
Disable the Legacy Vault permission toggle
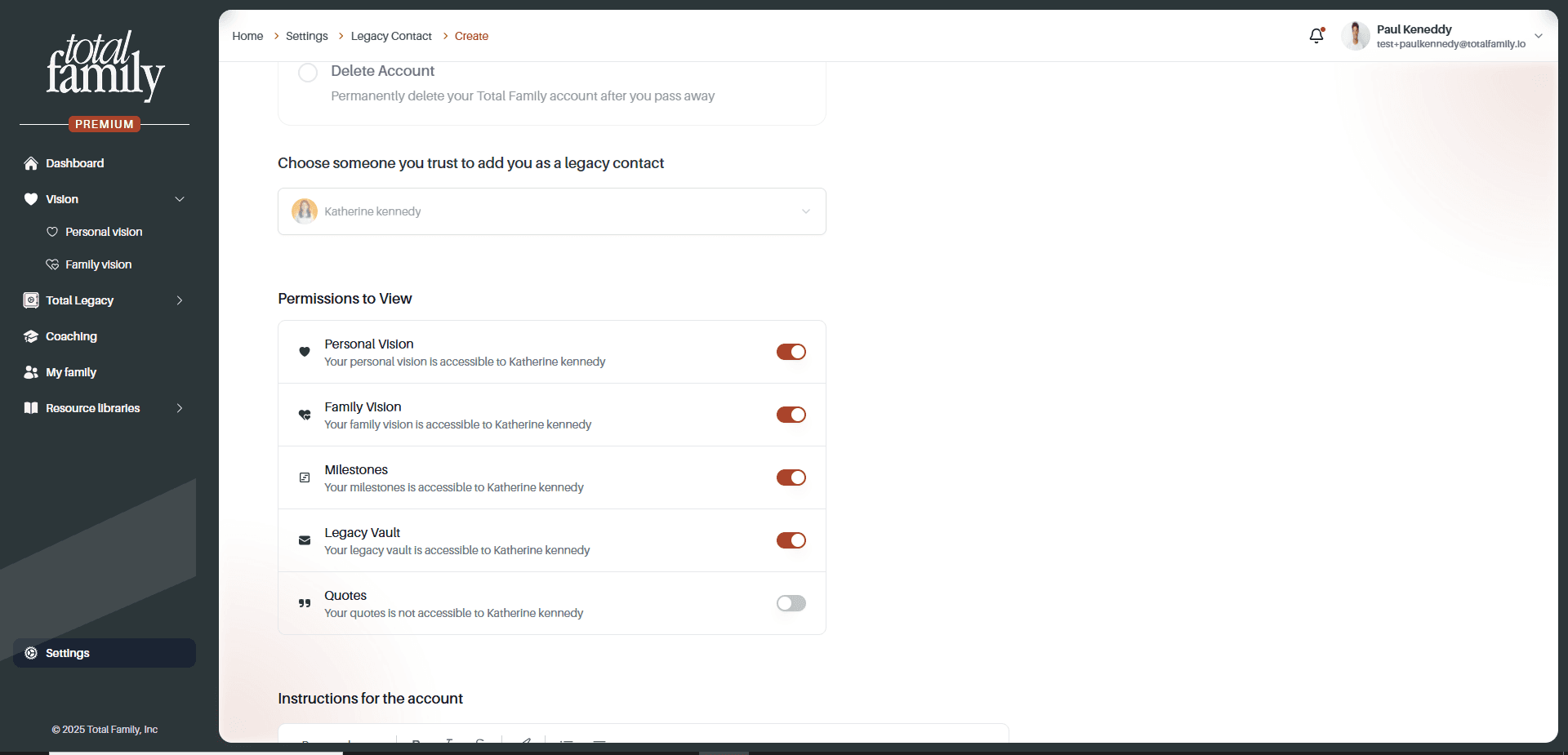tap(791, 540)
